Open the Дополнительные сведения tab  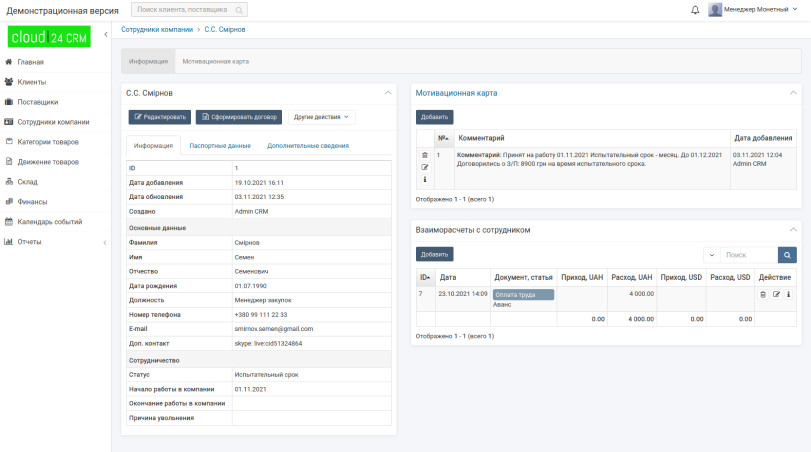pyautogui.click(x=307, y=146)
